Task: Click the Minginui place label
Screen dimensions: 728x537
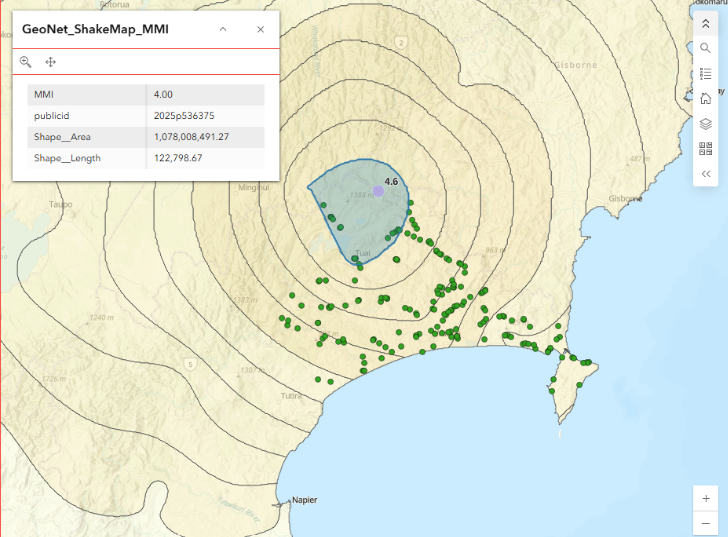Action: click(x=254, y=188)
